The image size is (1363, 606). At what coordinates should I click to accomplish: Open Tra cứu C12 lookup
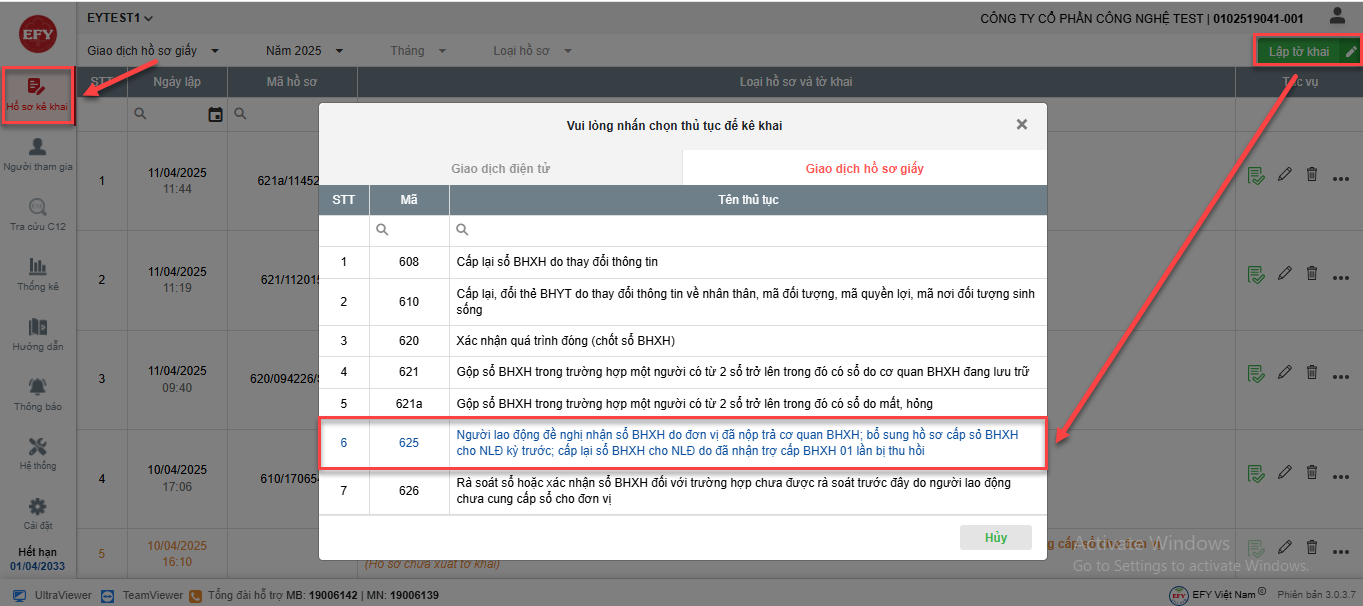[x=38, y=215]
